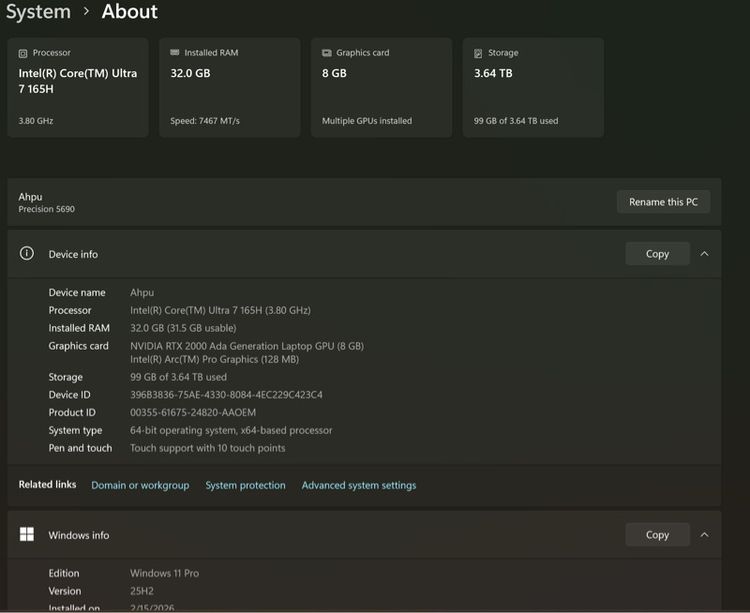The height and width of the screenshot is (613, 750).
Task: Open the Installed RAM summary card
Action: coord(230,88)
